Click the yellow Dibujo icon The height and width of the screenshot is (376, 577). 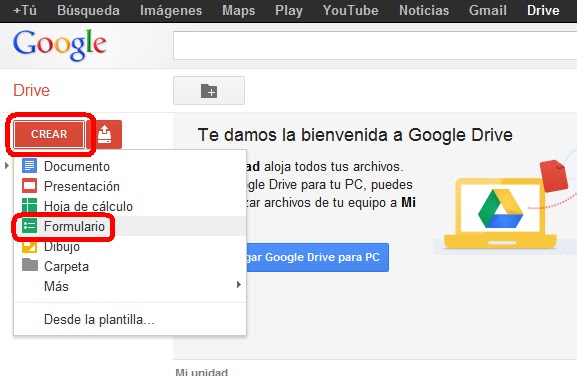29,246
